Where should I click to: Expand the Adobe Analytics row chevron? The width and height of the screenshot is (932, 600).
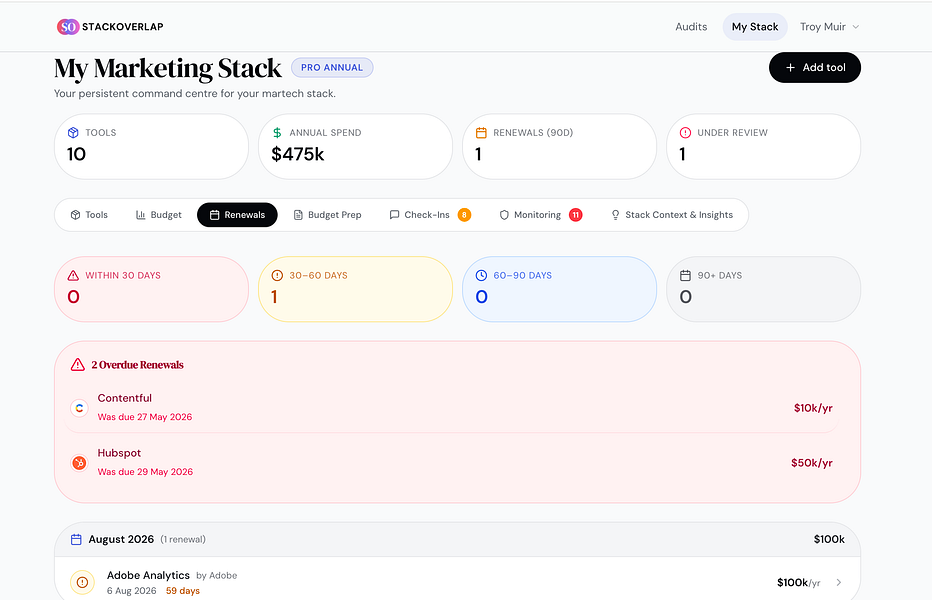pyautogui.click(x=839, y=582)
